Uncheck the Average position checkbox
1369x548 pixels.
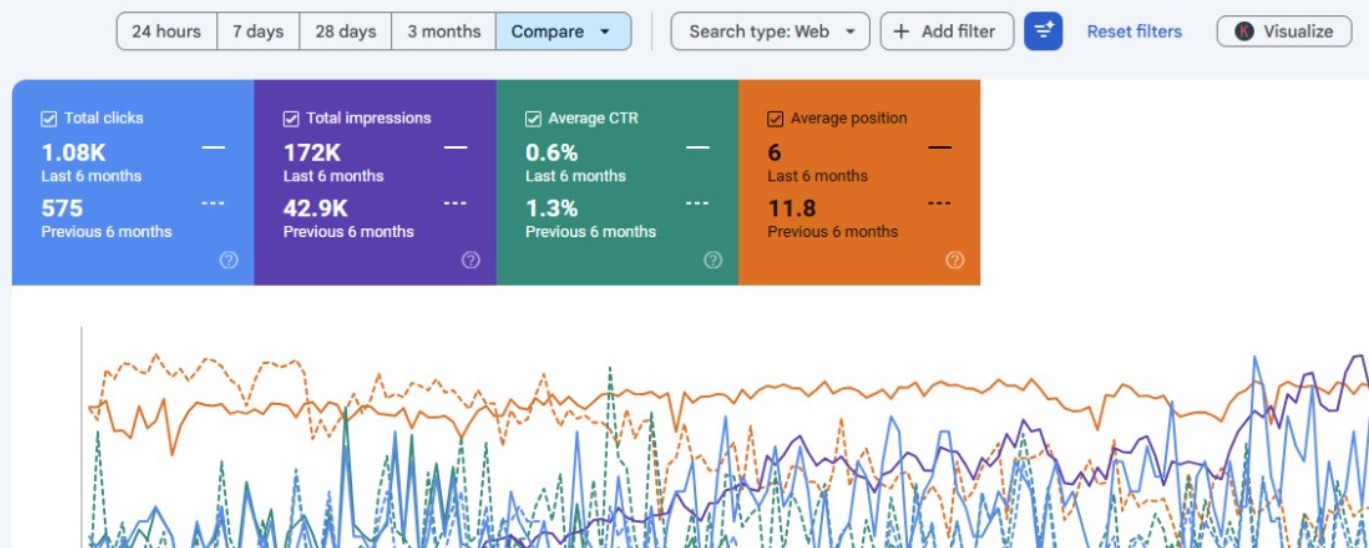coord(775,119)
